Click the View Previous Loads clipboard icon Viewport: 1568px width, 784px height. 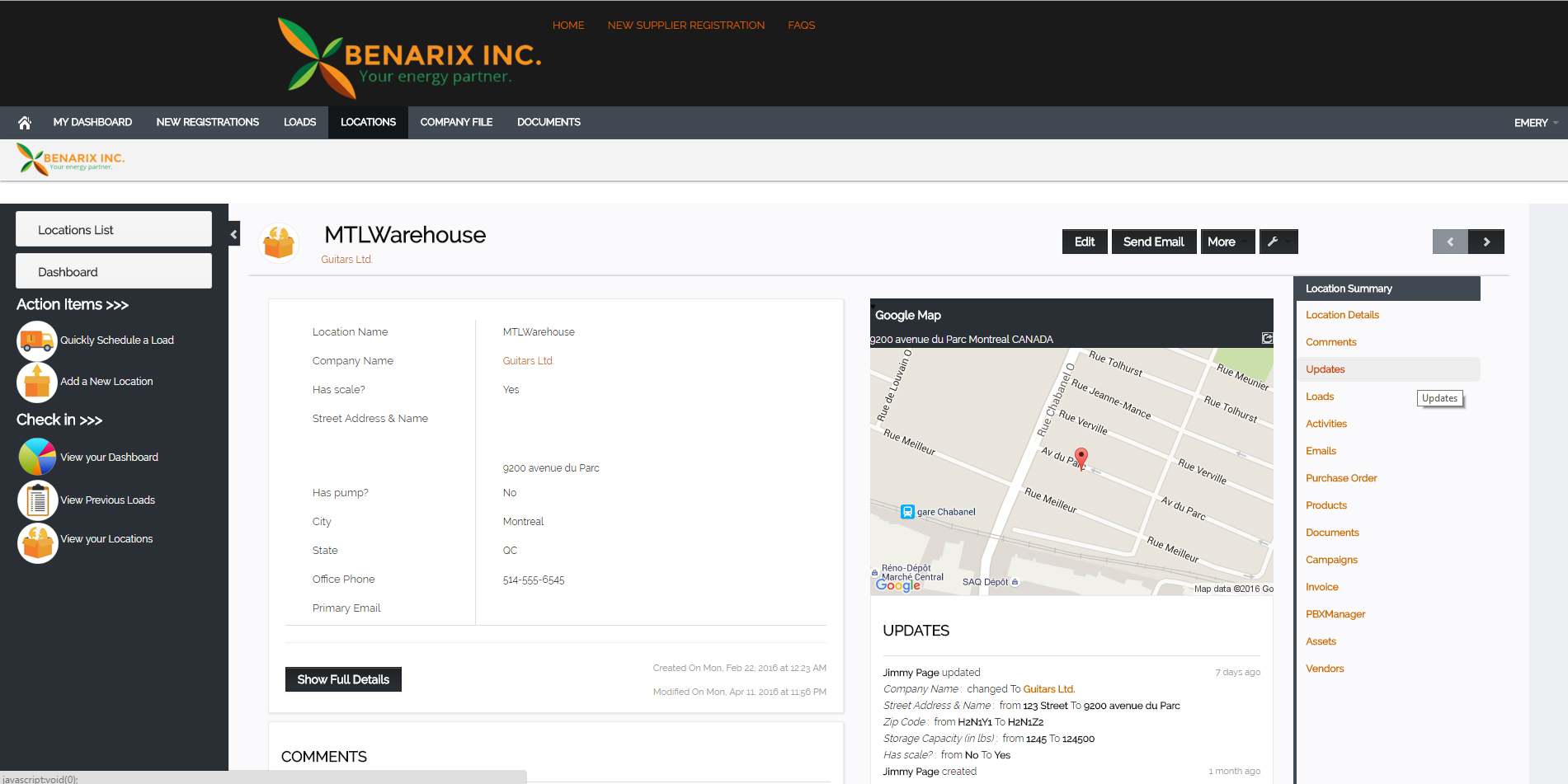37,500
